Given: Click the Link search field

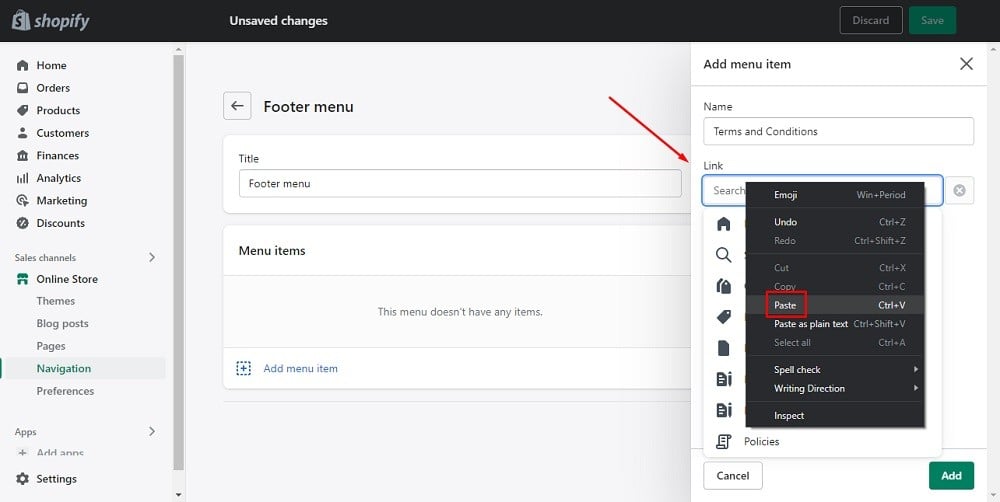Looking at the screenshot, I should pos(822,190).
